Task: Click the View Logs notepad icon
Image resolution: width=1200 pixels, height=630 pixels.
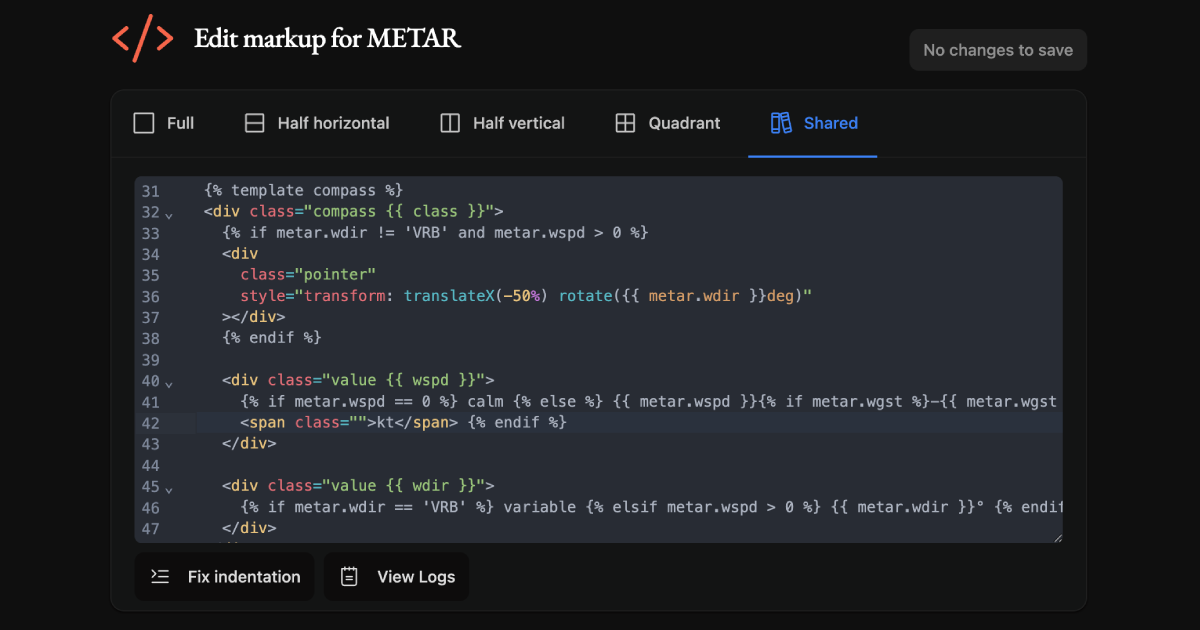Action: [x=349, y=576]
